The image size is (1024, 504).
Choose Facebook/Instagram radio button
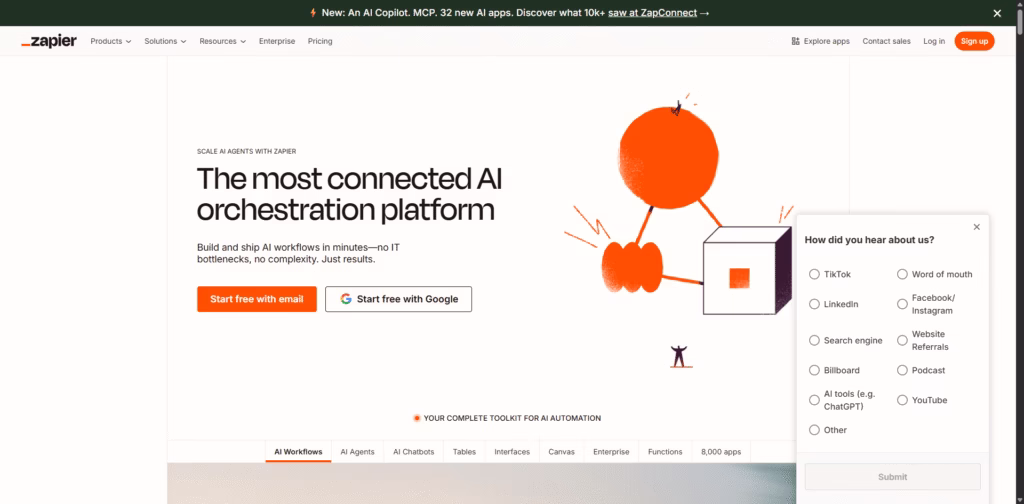(x=902, y=304)
